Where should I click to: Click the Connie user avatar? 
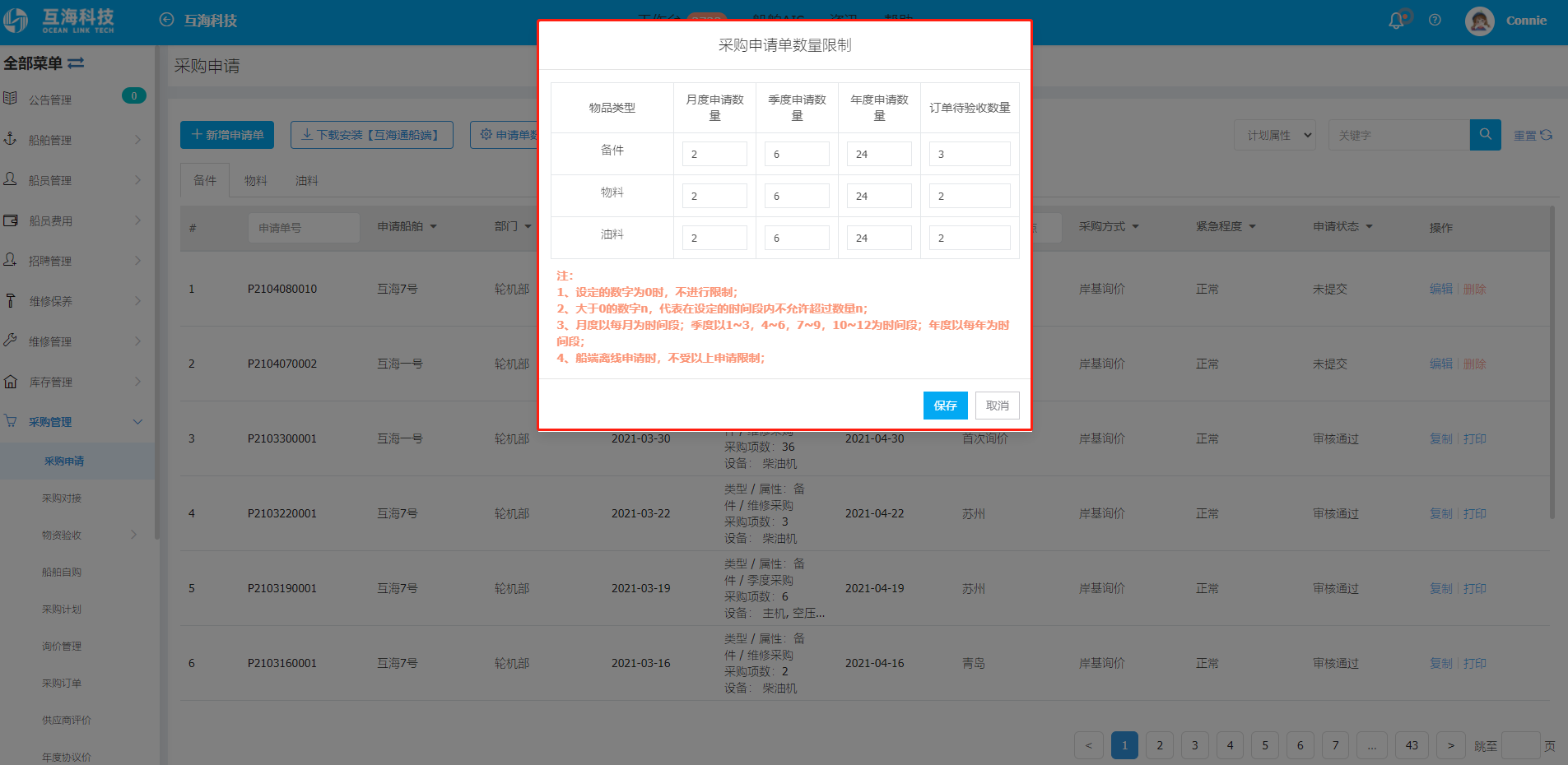[1479, 21]
